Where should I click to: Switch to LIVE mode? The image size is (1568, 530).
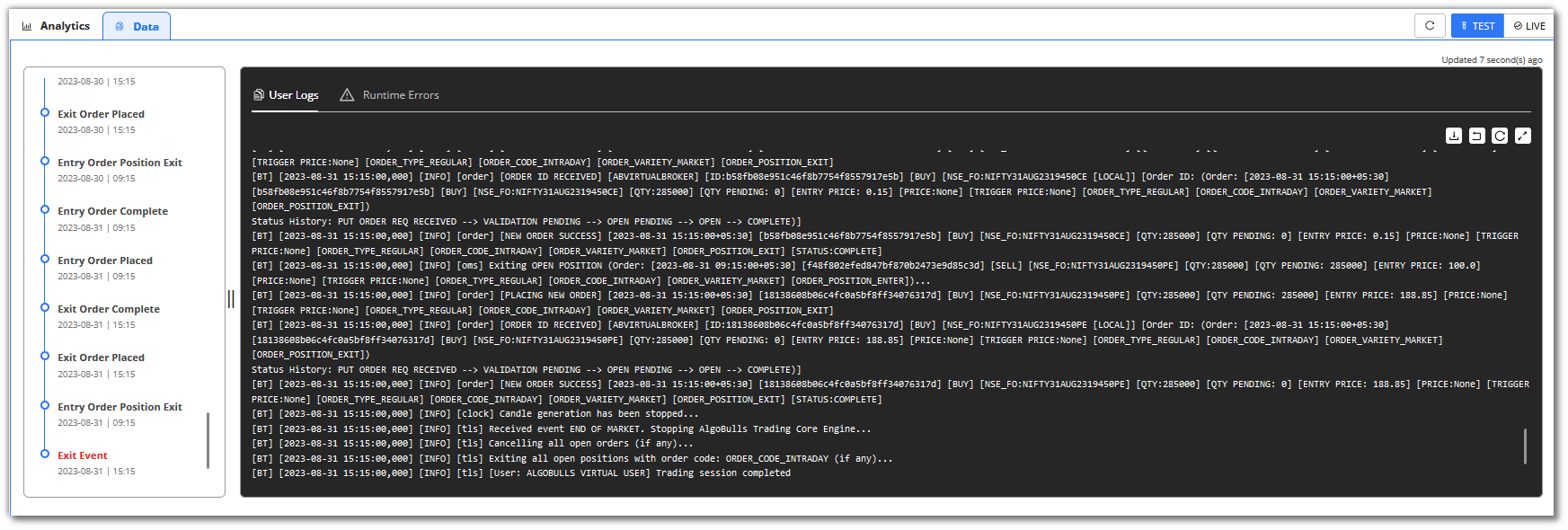1529,26
